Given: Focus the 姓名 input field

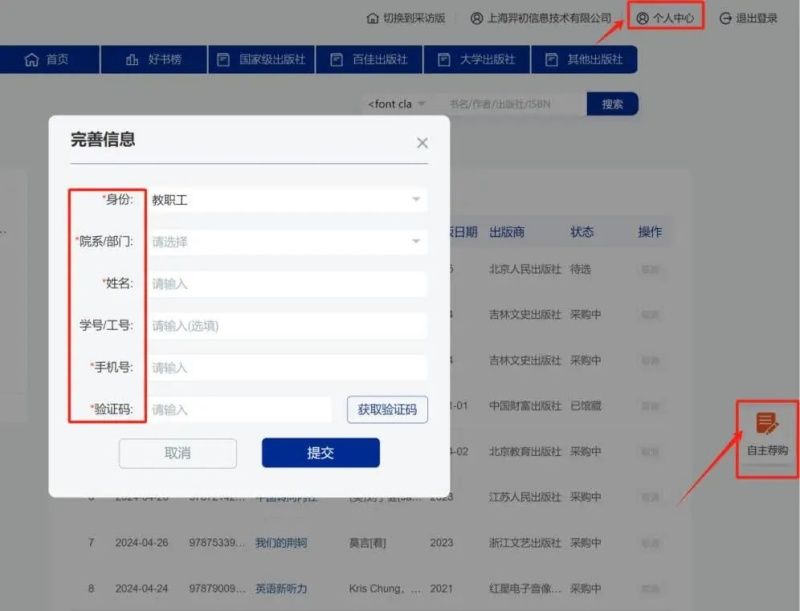Looking at the screenshot, I should tap(287, 284).
